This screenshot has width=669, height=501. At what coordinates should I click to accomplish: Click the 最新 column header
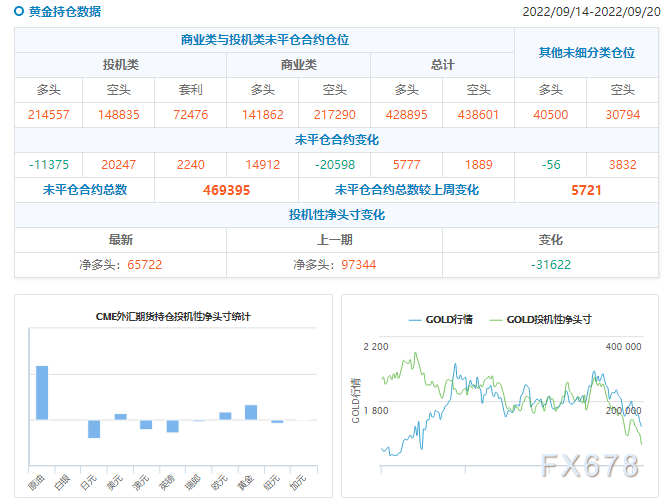coord(120,240)
